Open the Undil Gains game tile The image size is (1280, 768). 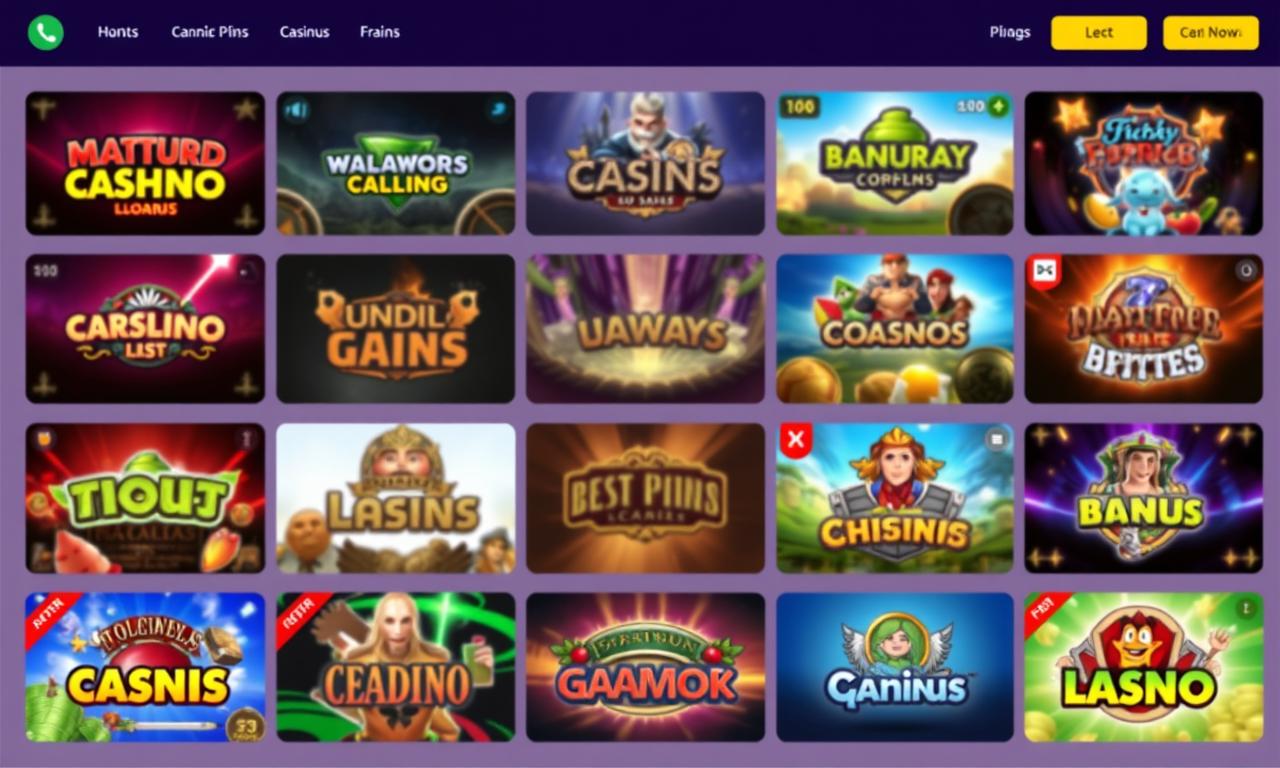pyautogui.click(x=396, y=328)
